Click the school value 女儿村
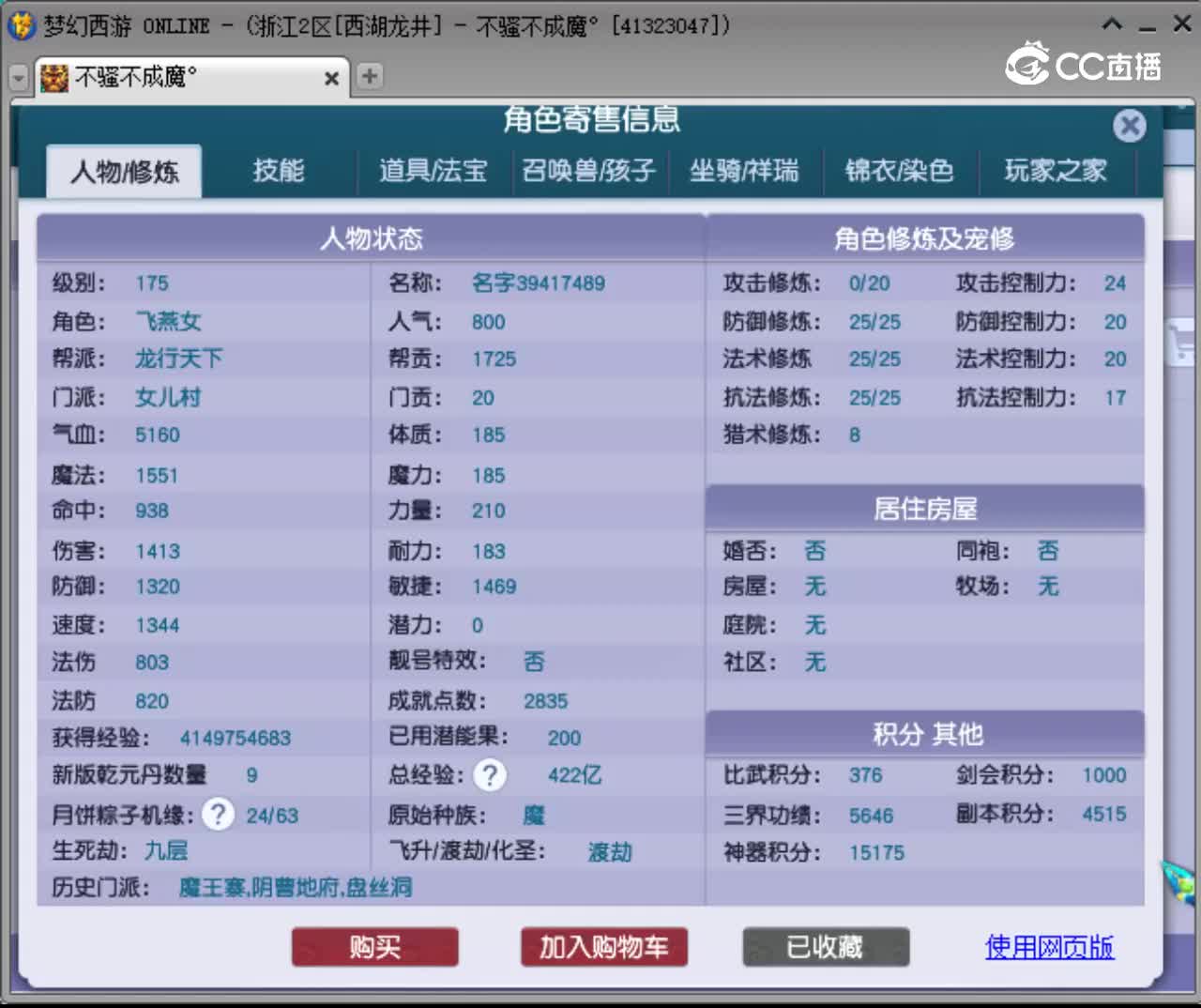 168,397
